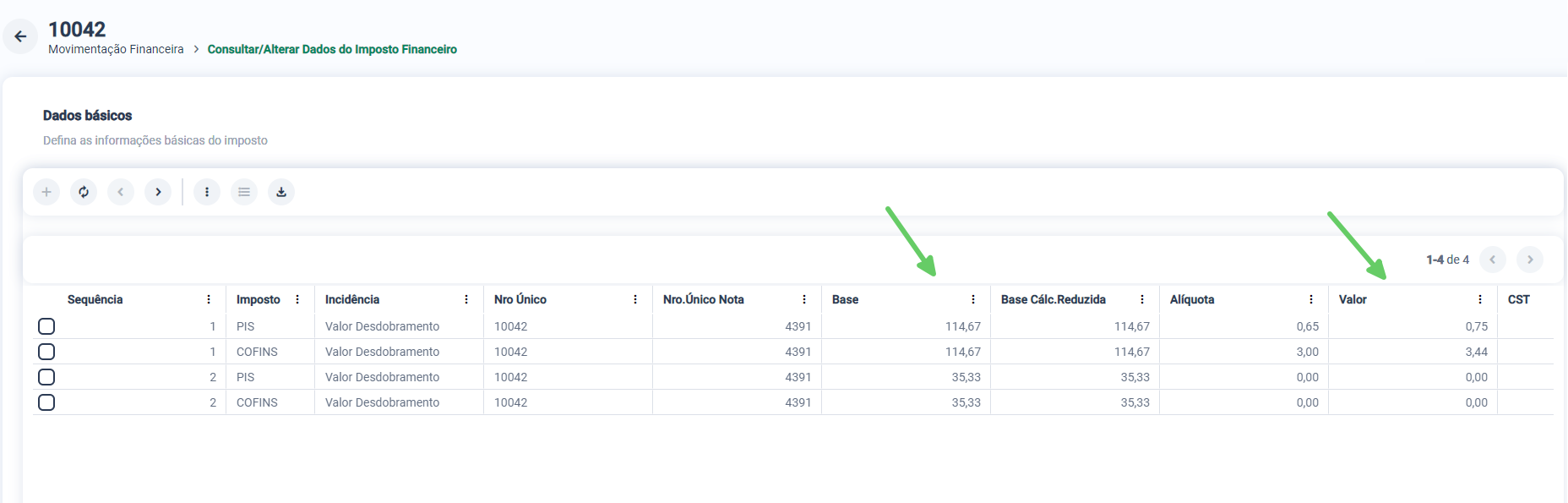Select the COFINS sequence 1 row checkbox
Screen dimensions: 1568x503
(x=46, y=352)
